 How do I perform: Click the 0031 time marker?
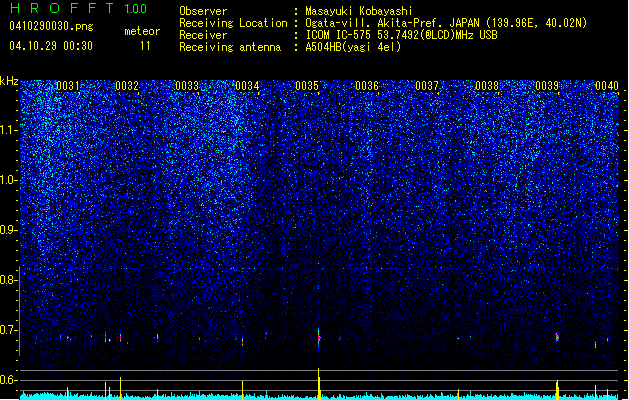click(67, 86)
